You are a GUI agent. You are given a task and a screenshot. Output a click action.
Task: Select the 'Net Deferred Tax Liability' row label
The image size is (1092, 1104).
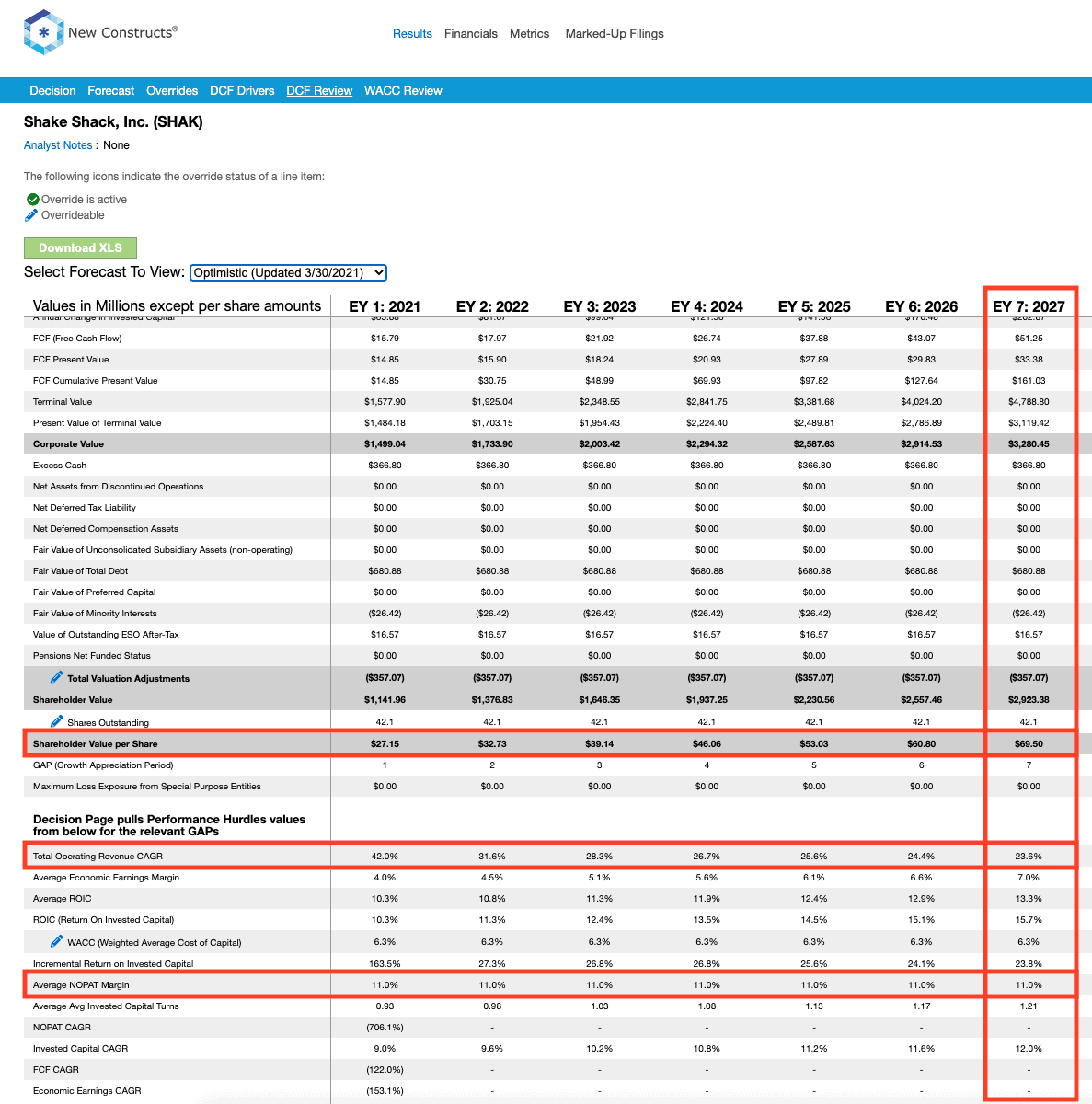[85, 508]
